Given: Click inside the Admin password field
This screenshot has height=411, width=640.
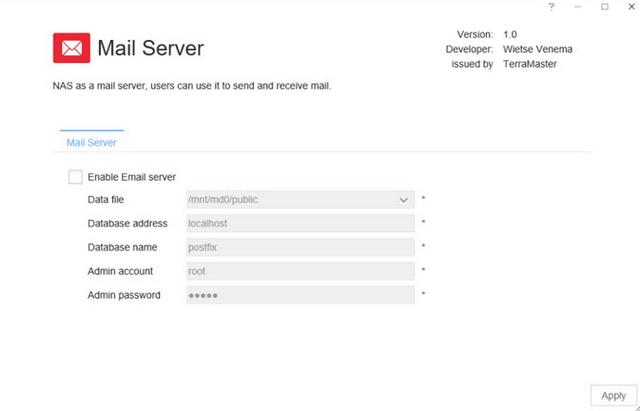Looking at the screenshot, I should tap(300, 295).
